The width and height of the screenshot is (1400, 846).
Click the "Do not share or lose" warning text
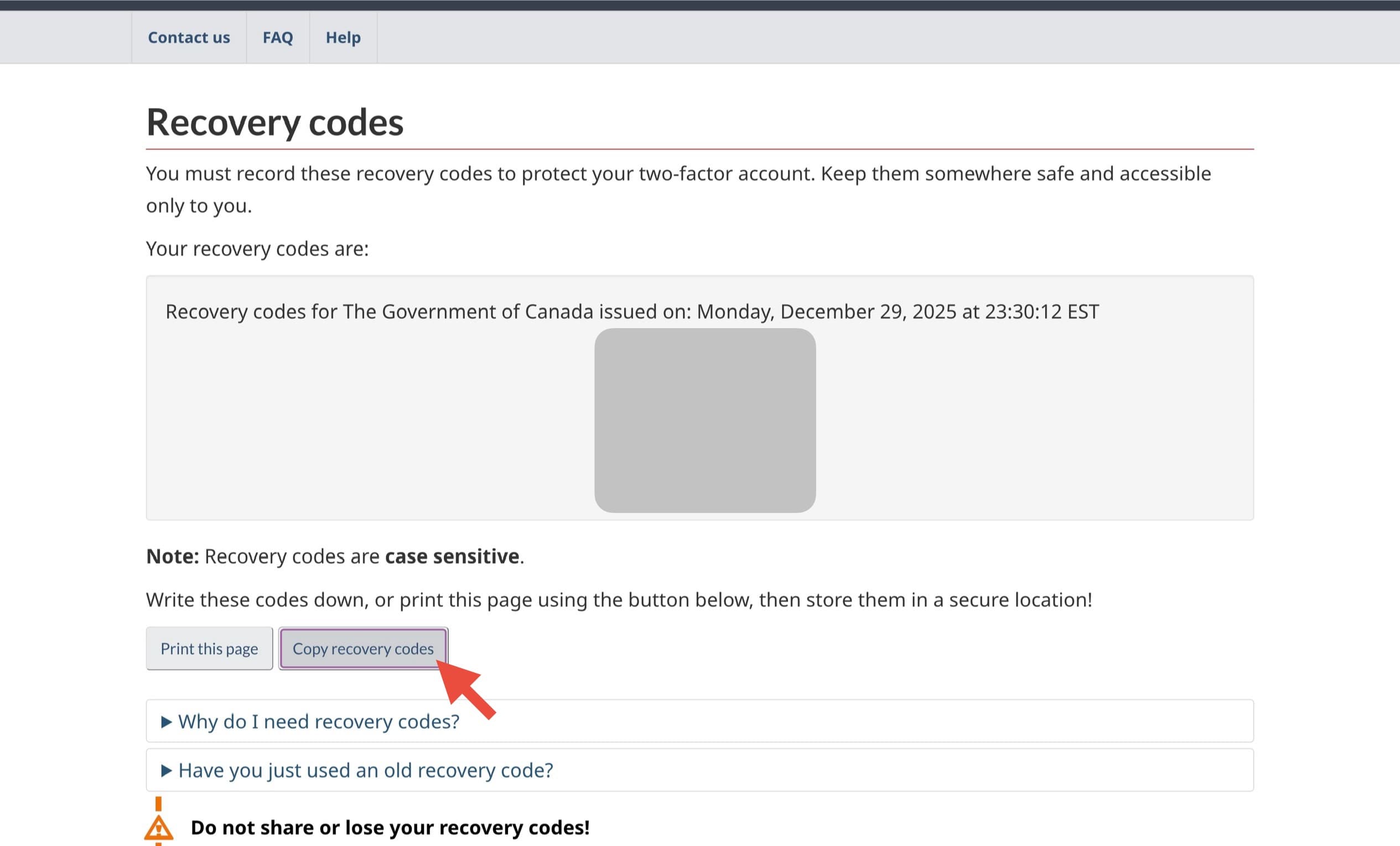click(x=390, y=827)
